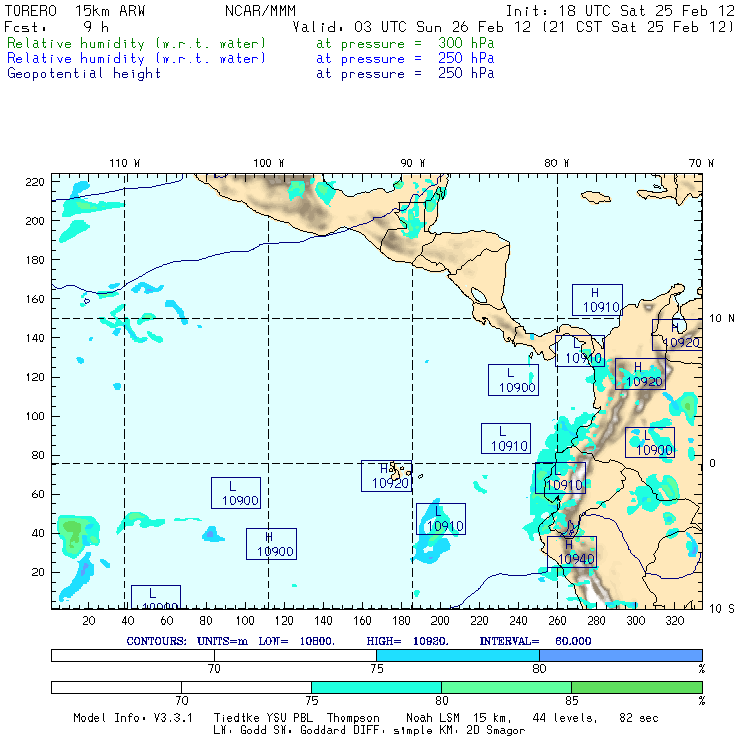Click the '70 W' longitude label
Viewport: 740px width, 740px height.
click(701, 163)
